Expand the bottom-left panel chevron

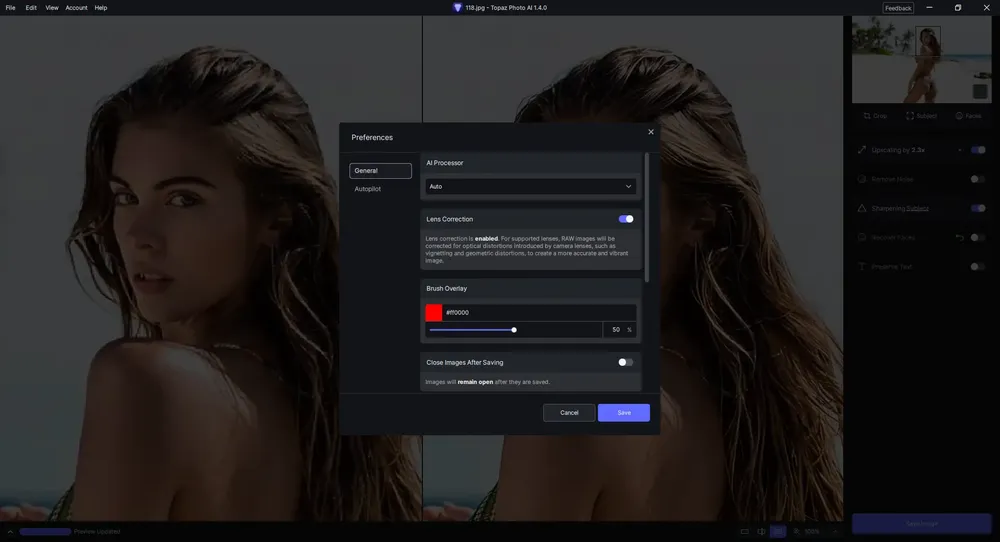[x=10, y=531]
